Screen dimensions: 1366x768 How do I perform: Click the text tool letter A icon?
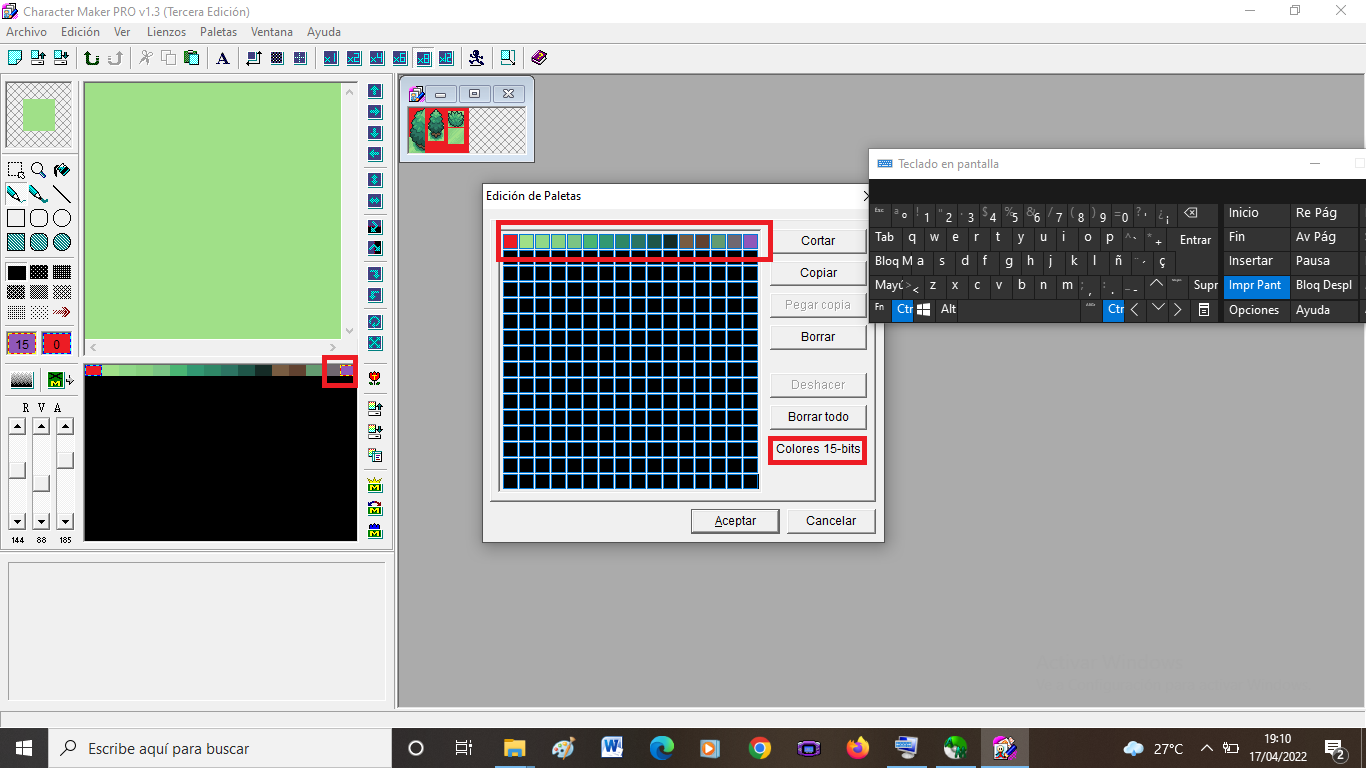(x=223, y=58)
